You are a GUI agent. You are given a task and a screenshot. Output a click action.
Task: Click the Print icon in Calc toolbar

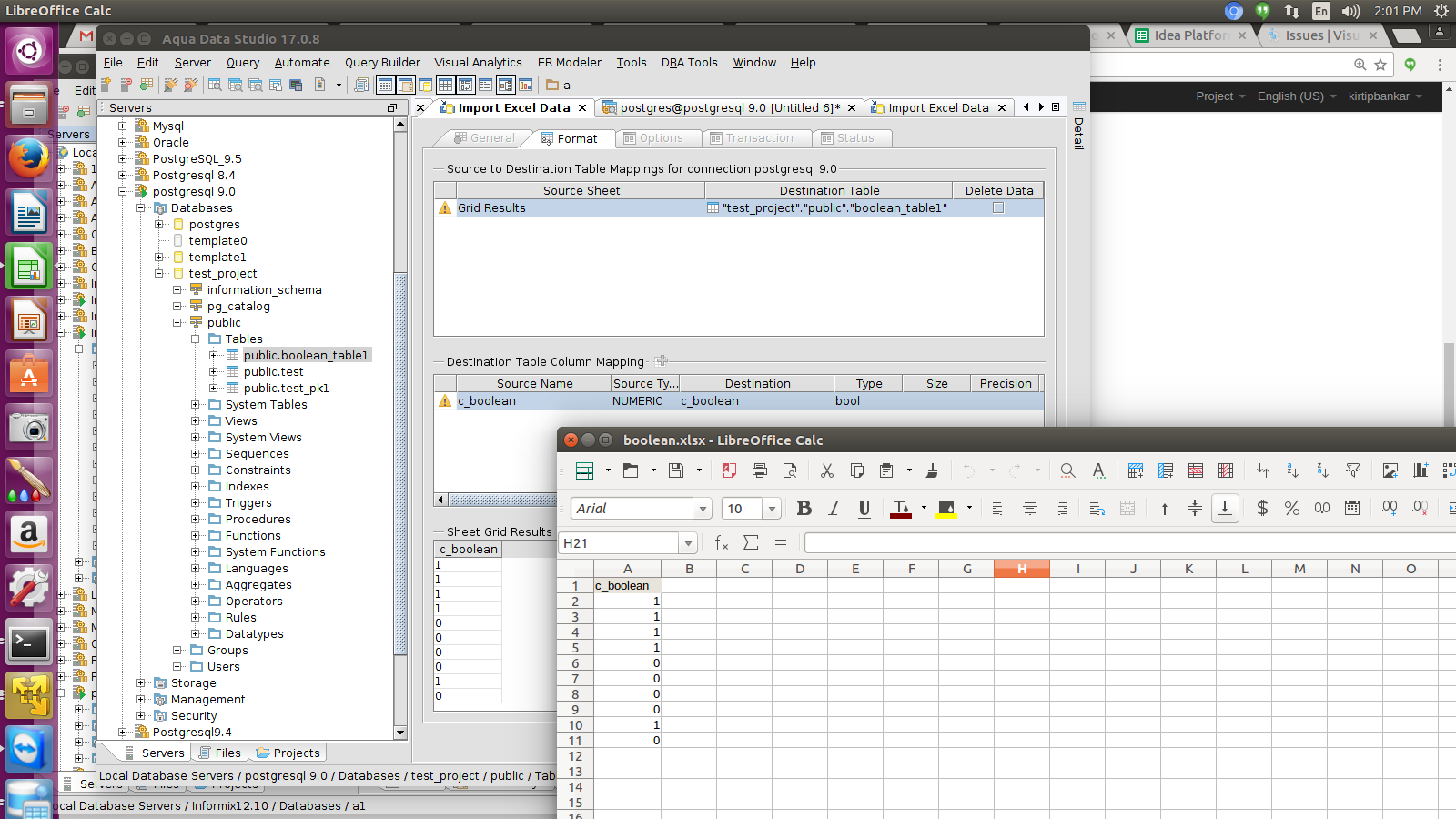[760, 470]
